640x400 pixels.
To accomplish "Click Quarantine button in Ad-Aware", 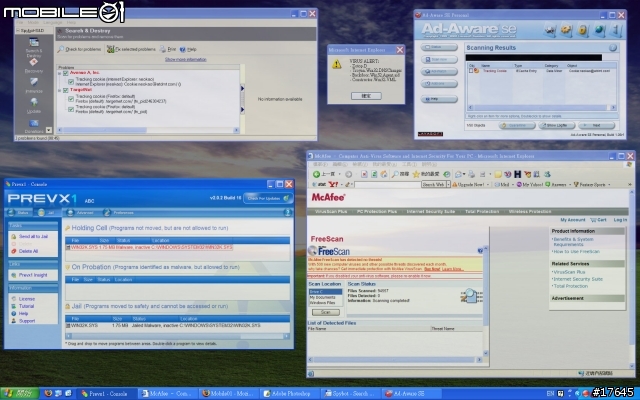I will point(517,126).
